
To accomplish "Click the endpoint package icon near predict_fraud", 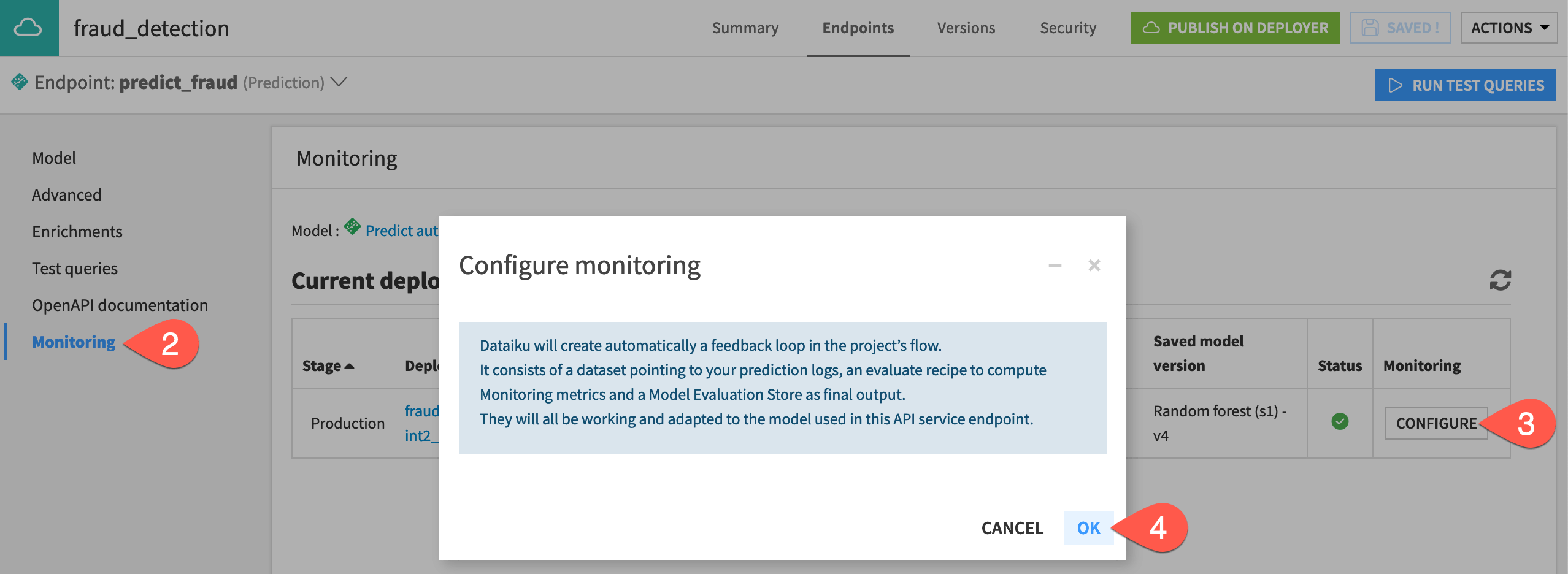I will [x=20, y=82].
